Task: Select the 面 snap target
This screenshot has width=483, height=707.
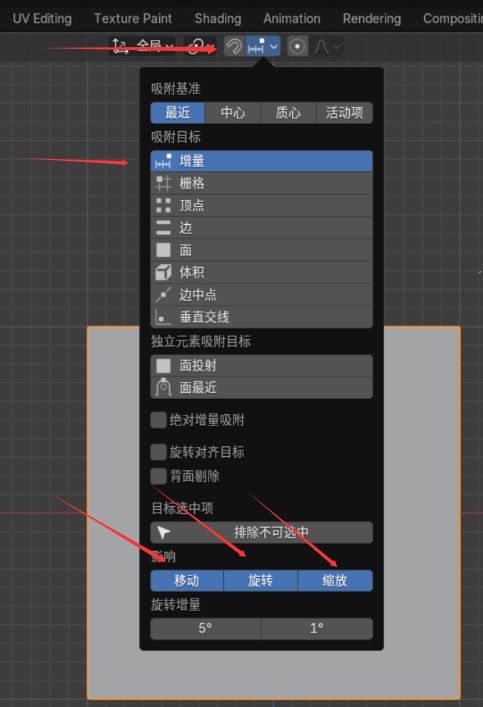Action: pos(262,250)
